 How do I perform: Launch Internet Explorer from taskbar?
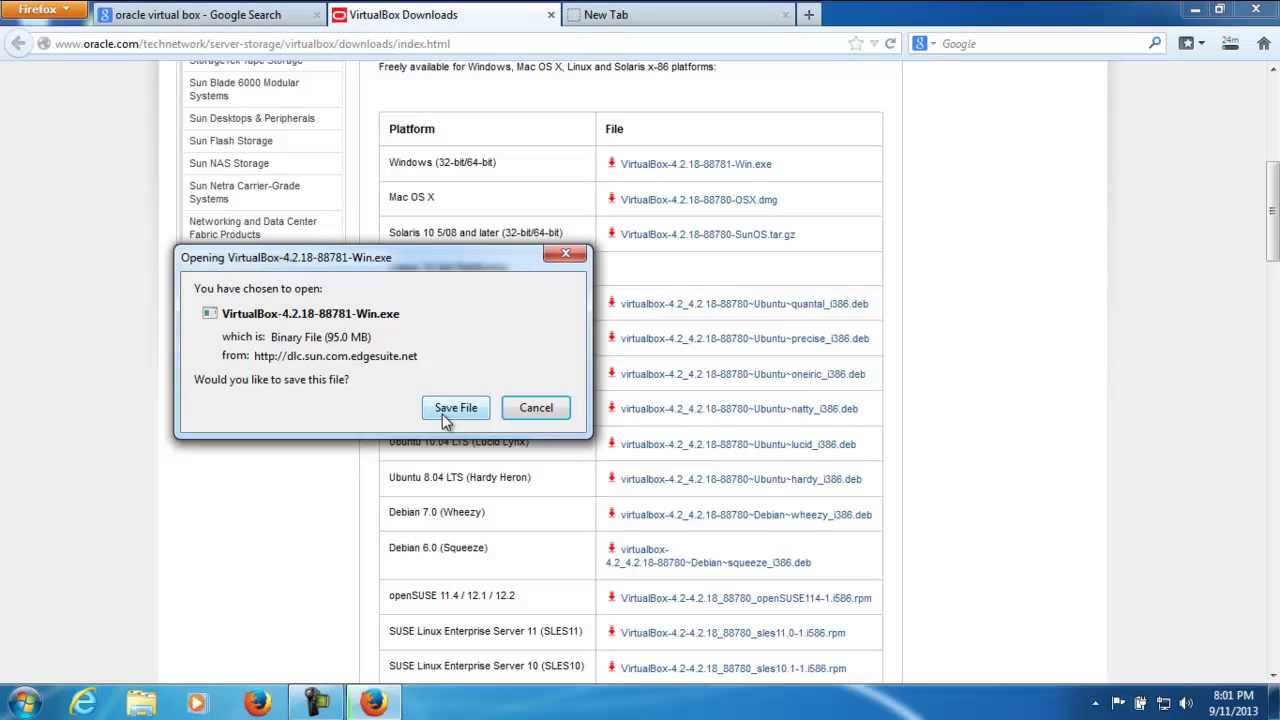(83, 702)
